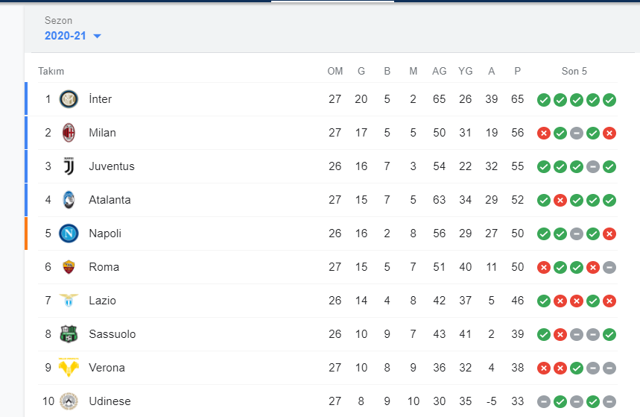Click the Inter team name
Image resolution: width=640 pixels, height=417 pixels.
point(101,99)
